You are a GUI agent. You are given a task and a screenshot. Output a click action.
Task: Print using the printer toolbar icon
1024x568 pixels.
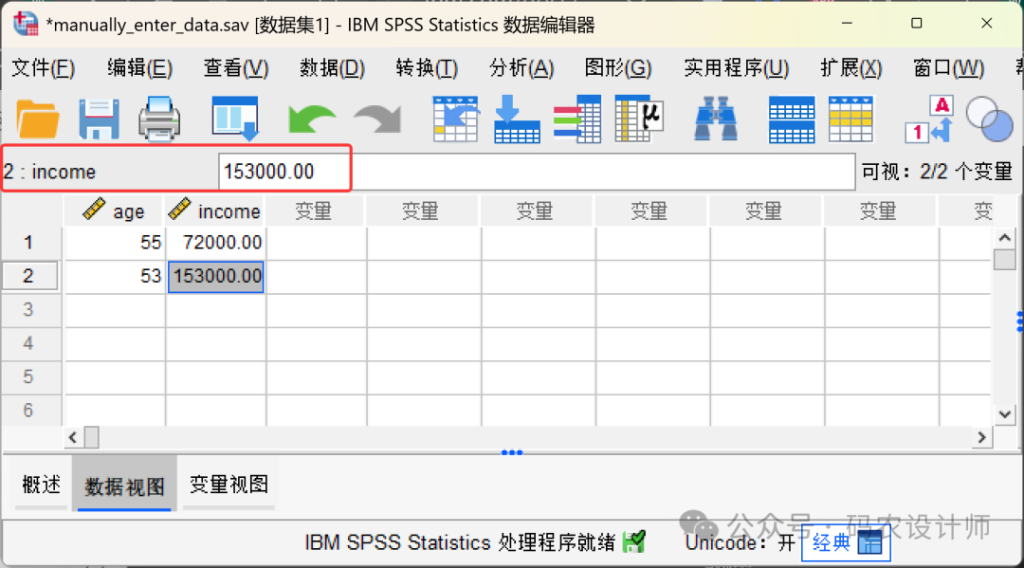(159, 119)
